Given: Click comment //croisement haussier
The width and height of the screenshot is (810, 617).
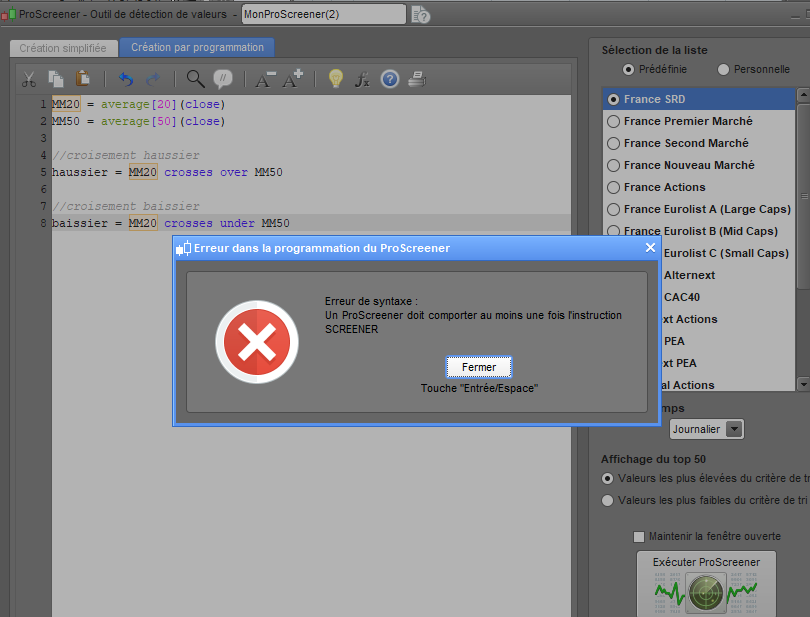Looking at the screenshot, I should coord(126,155).
